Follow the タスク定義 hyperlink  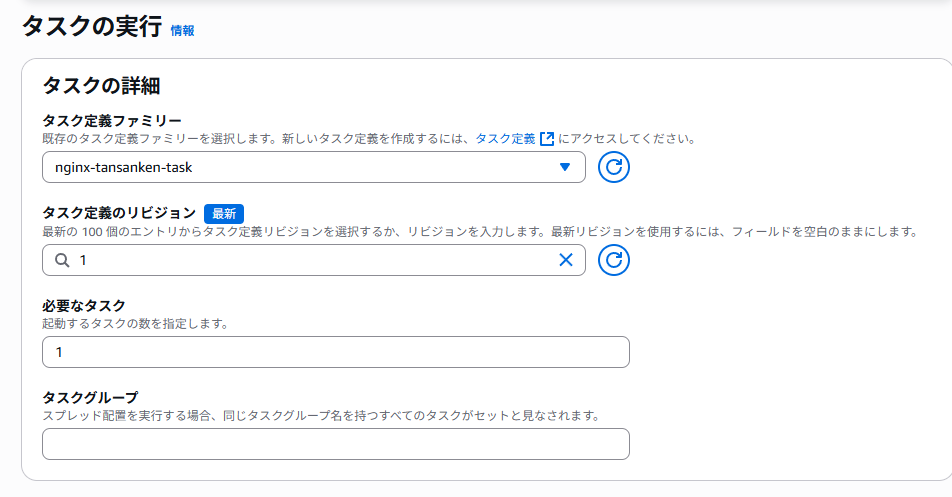(505, 139)
